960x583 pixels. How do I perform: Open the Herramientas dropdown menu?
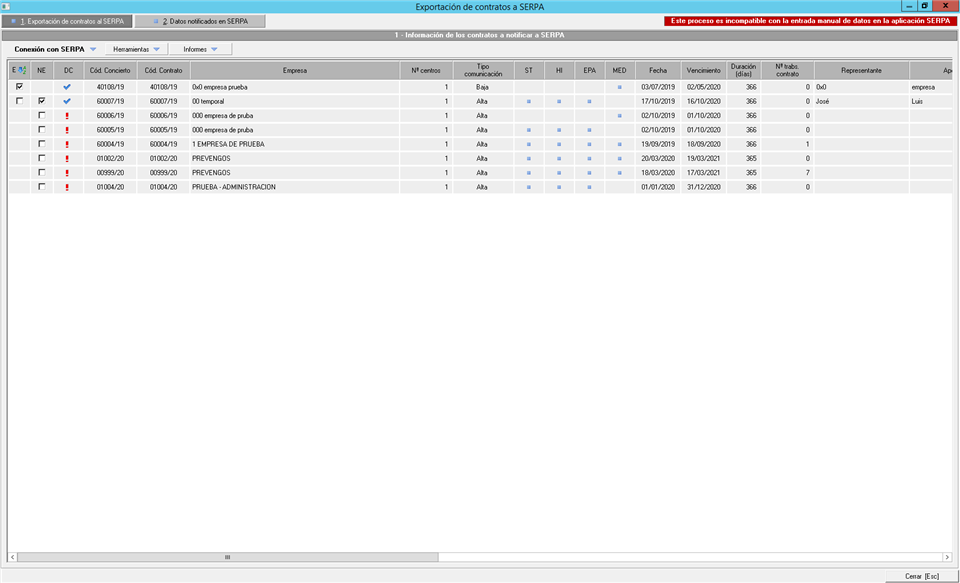[x=137, y=49]
